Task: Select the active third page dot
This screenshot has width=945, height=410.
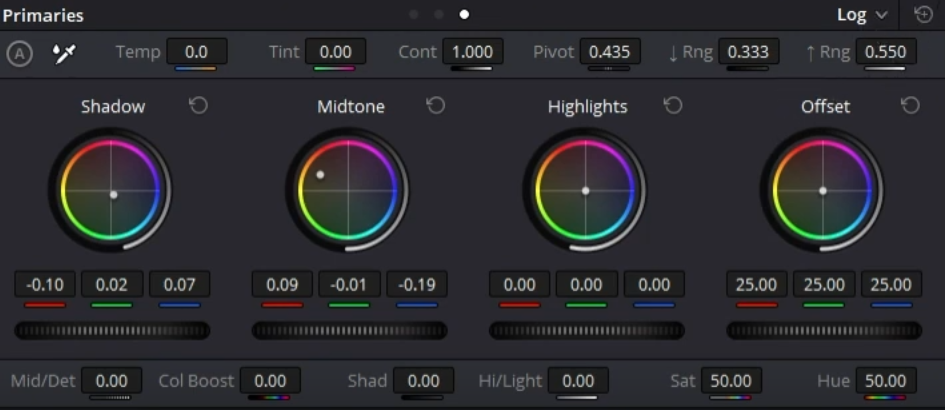Action: click(x=464, y=15)
